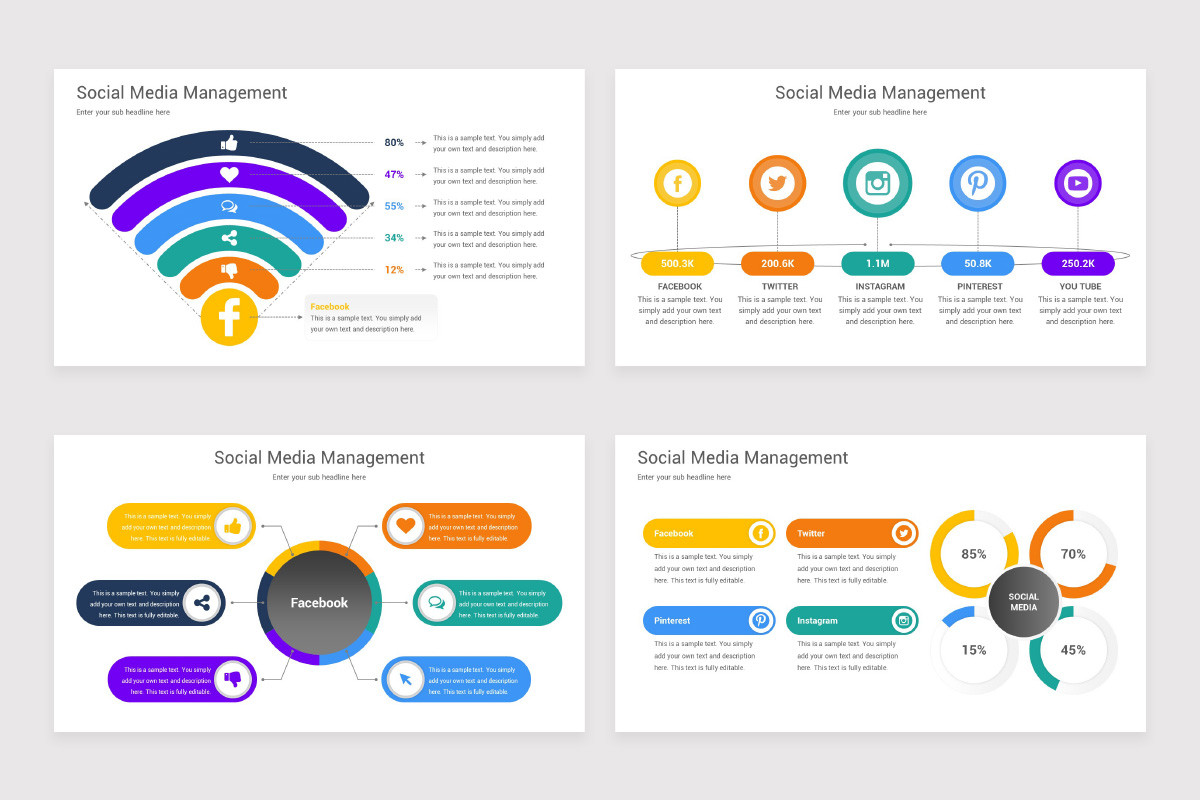The image size is (1200, 800).
Task: Select the FACEBOOK label under 500.3K
Action: 680,287
